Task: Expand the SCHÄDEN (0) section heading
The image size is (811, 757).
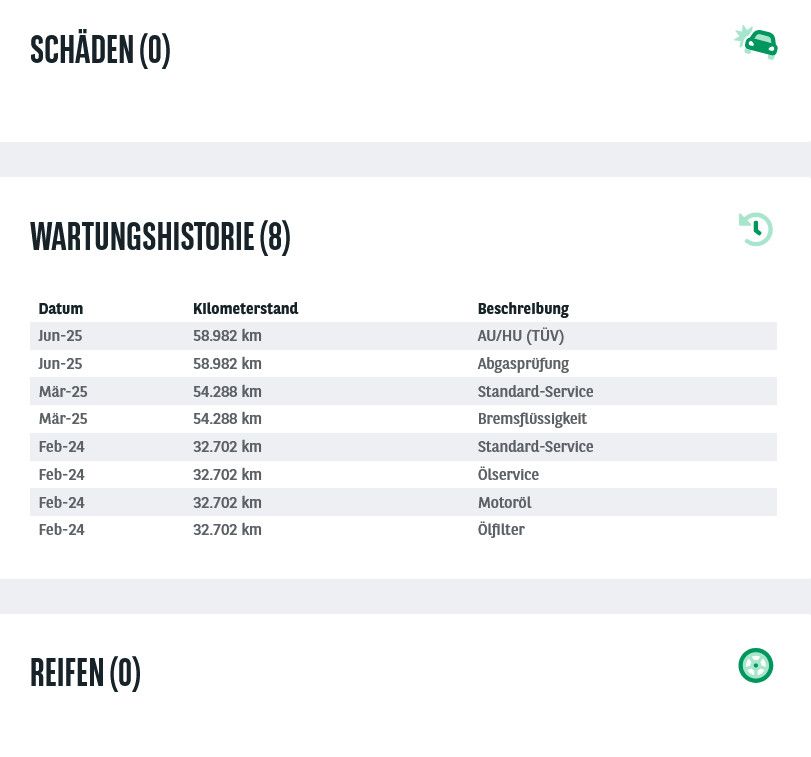Action: [x=100, y=50]
